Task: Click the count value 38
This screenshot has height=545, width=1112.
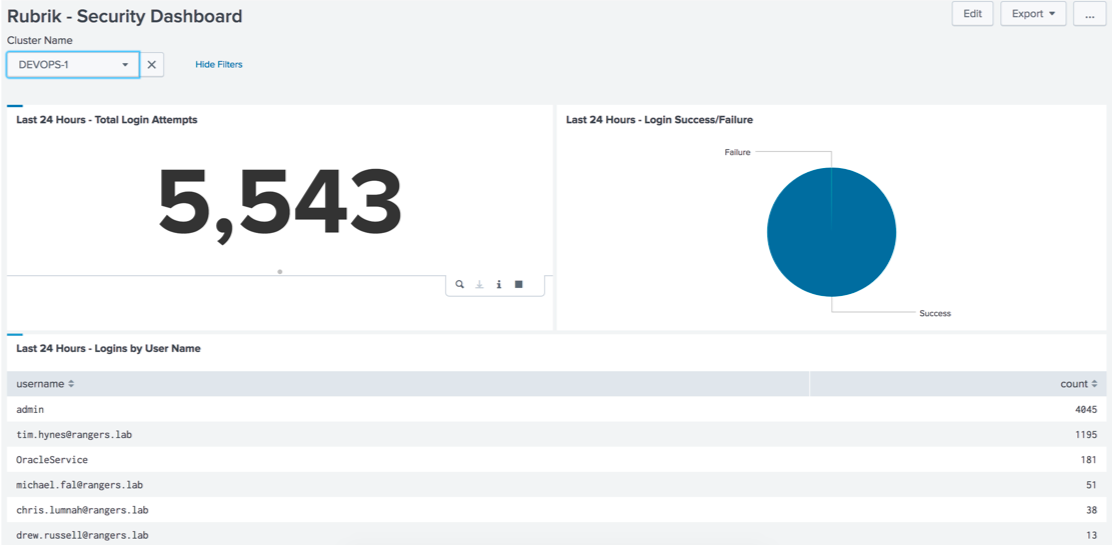Action: (x=1091, y=510)
